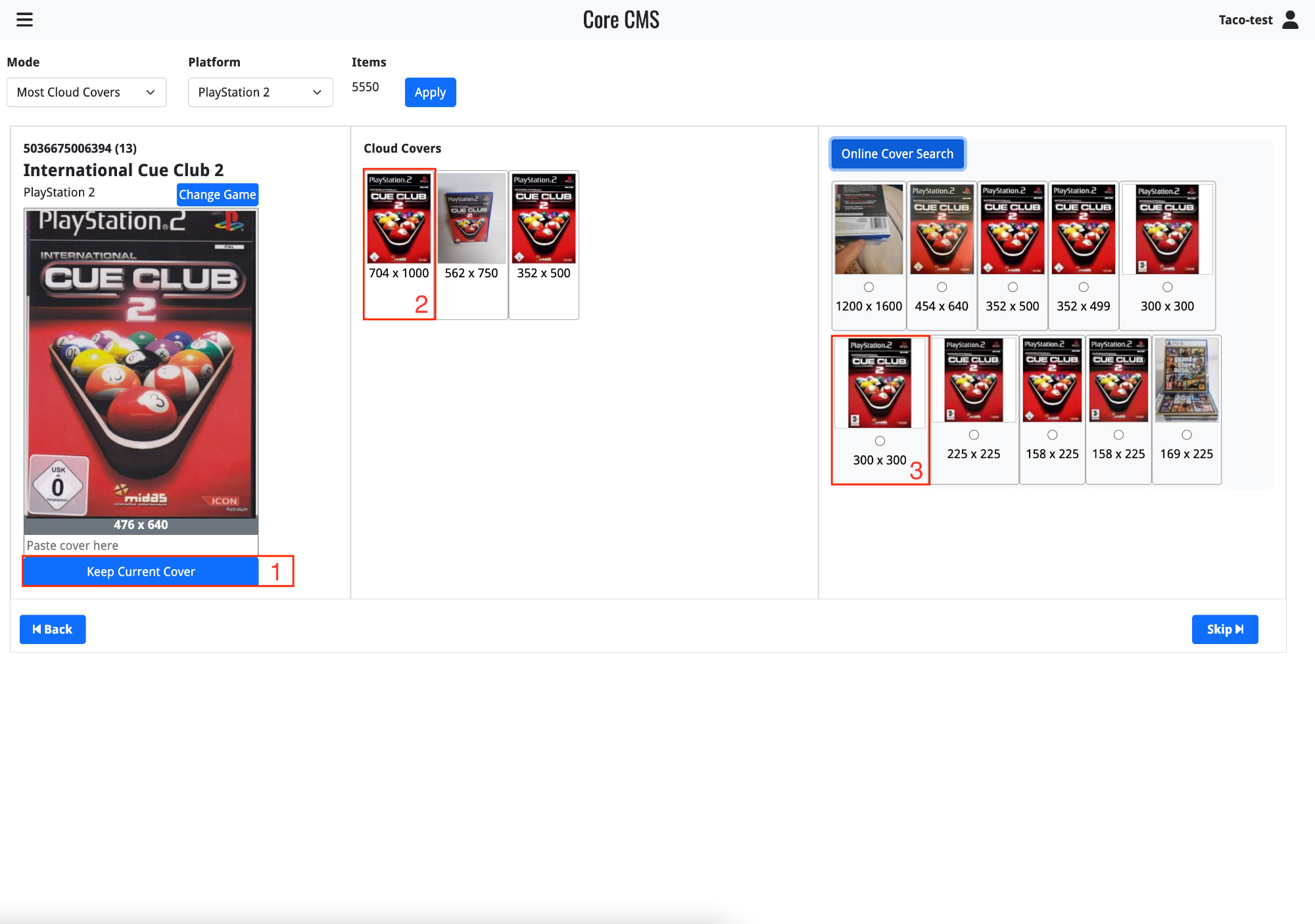
Task: Choose the 1200 x 1600 online cover radio
Action: (x=869, y=287)
